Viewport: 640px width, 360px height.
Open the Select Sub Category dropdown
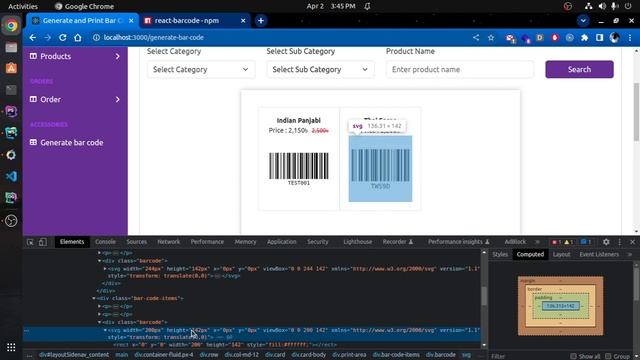click(x=320, y=69)
